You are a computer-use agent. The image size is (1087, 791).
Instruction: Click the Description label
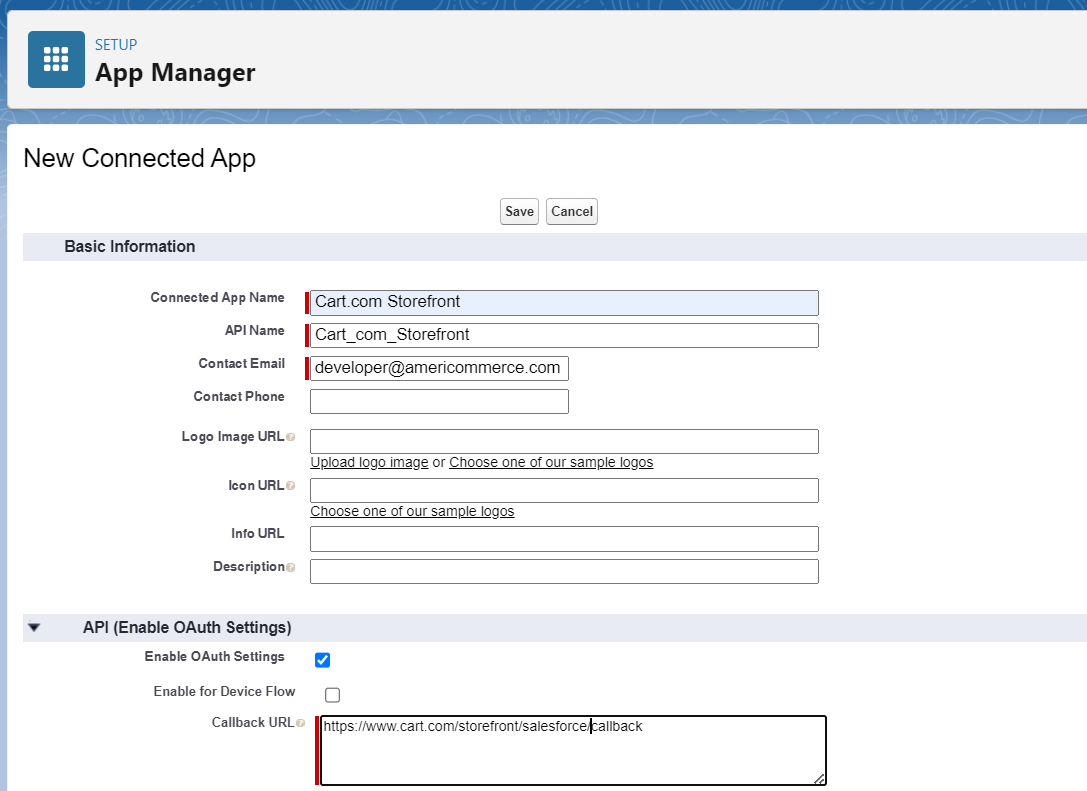[249, 567]
